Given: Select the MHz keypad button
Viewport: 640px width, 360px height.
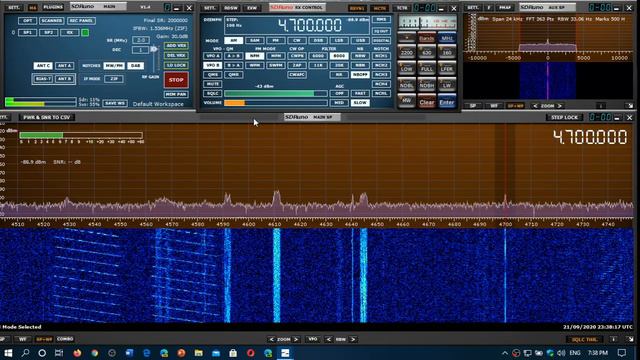Looking at the screenshot, I should pos(447,38).
